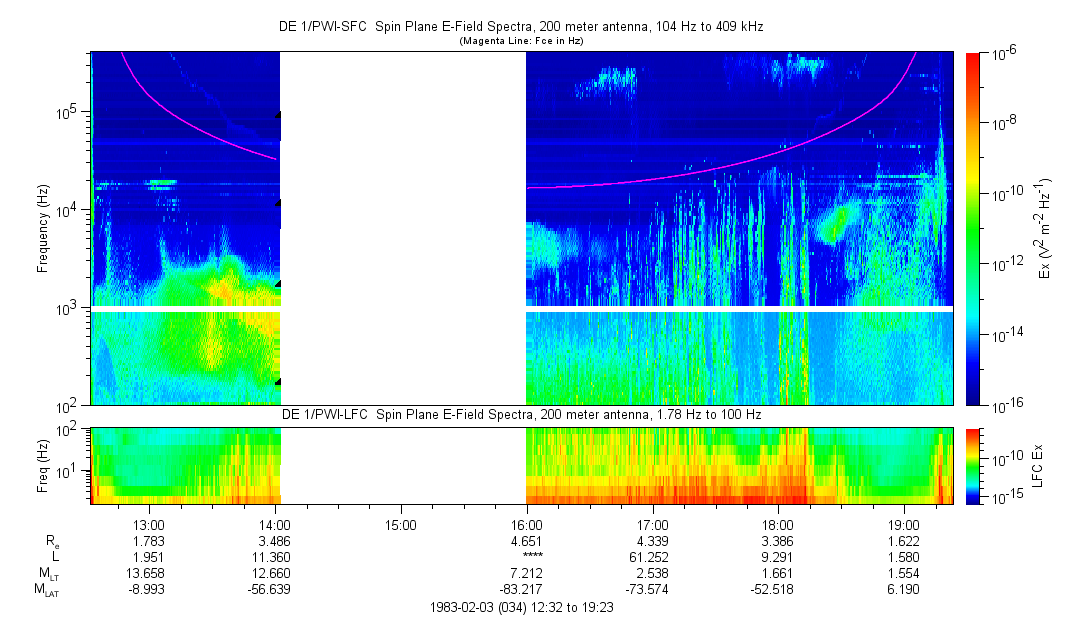
Task: Select the Magenta Line Fce subtitle text
Action: [521, 41]
